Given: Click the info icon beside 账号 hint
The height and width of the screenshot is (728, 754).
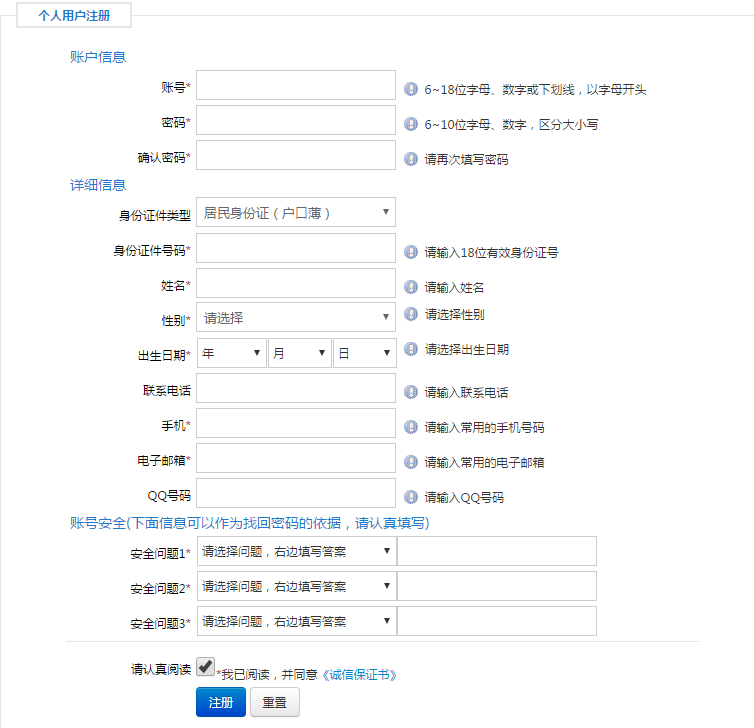Looking at the screenshot, I should (x=410, y=89).
